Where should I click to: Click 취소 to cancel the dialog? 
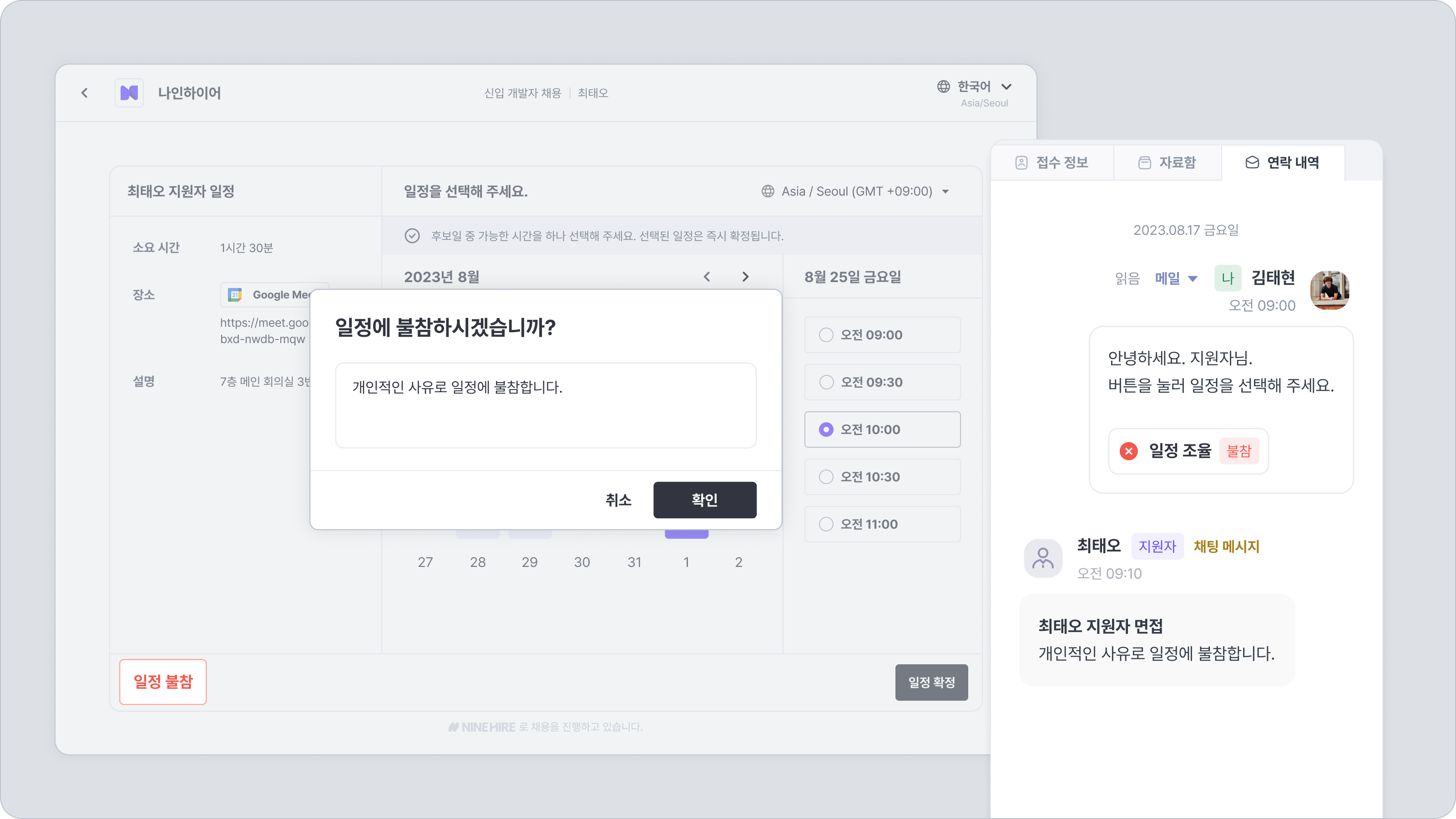(x=618, y=500)
